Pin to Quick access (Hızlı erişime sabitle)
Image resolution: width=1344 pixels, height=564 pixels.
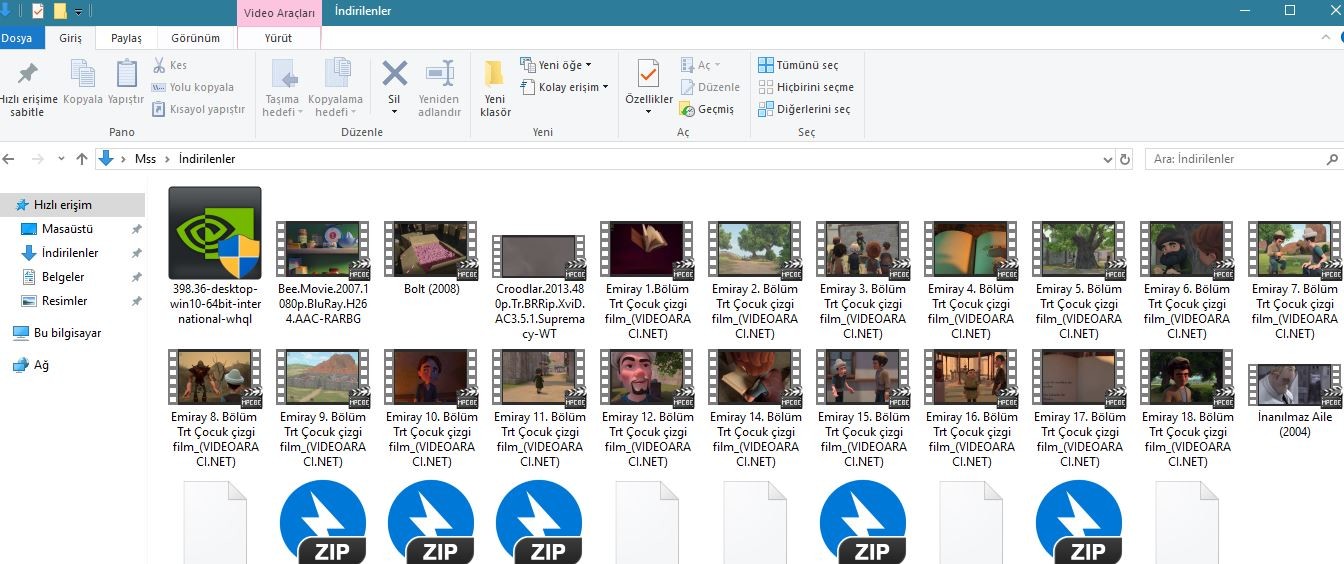(28, 88)
